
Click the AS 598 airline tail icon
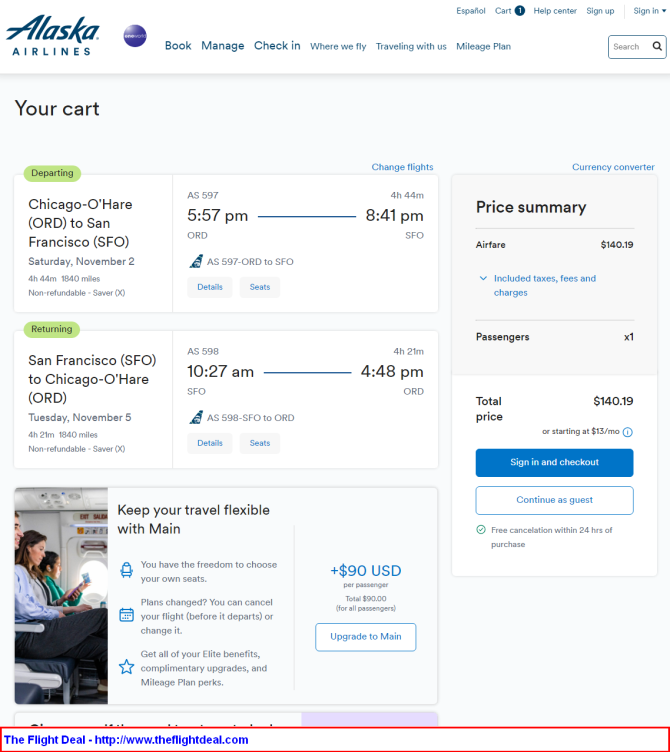(196, 417)
